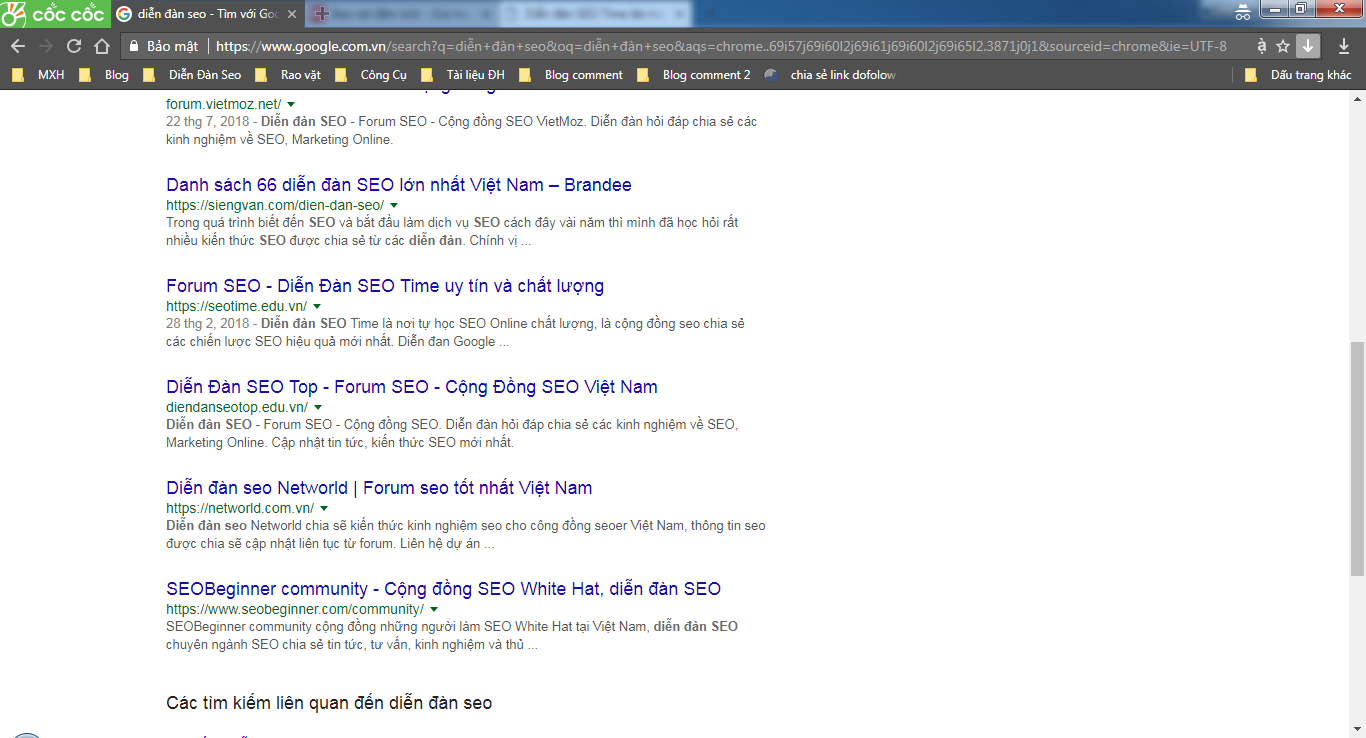The image size is (1366, 738).
Task: Open 'Diễn đàn seo Networld' result
Action: tap(379, 488)
